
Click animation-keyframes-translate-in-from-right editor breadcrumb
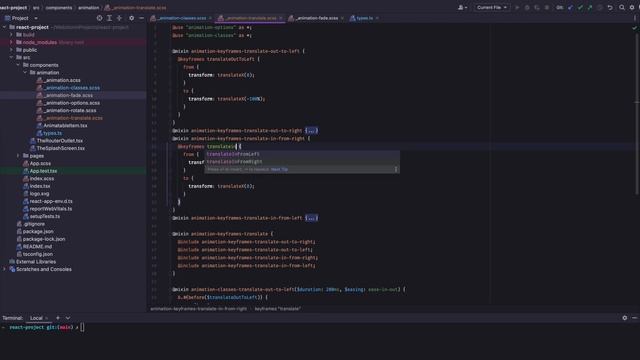coord(198,309)
